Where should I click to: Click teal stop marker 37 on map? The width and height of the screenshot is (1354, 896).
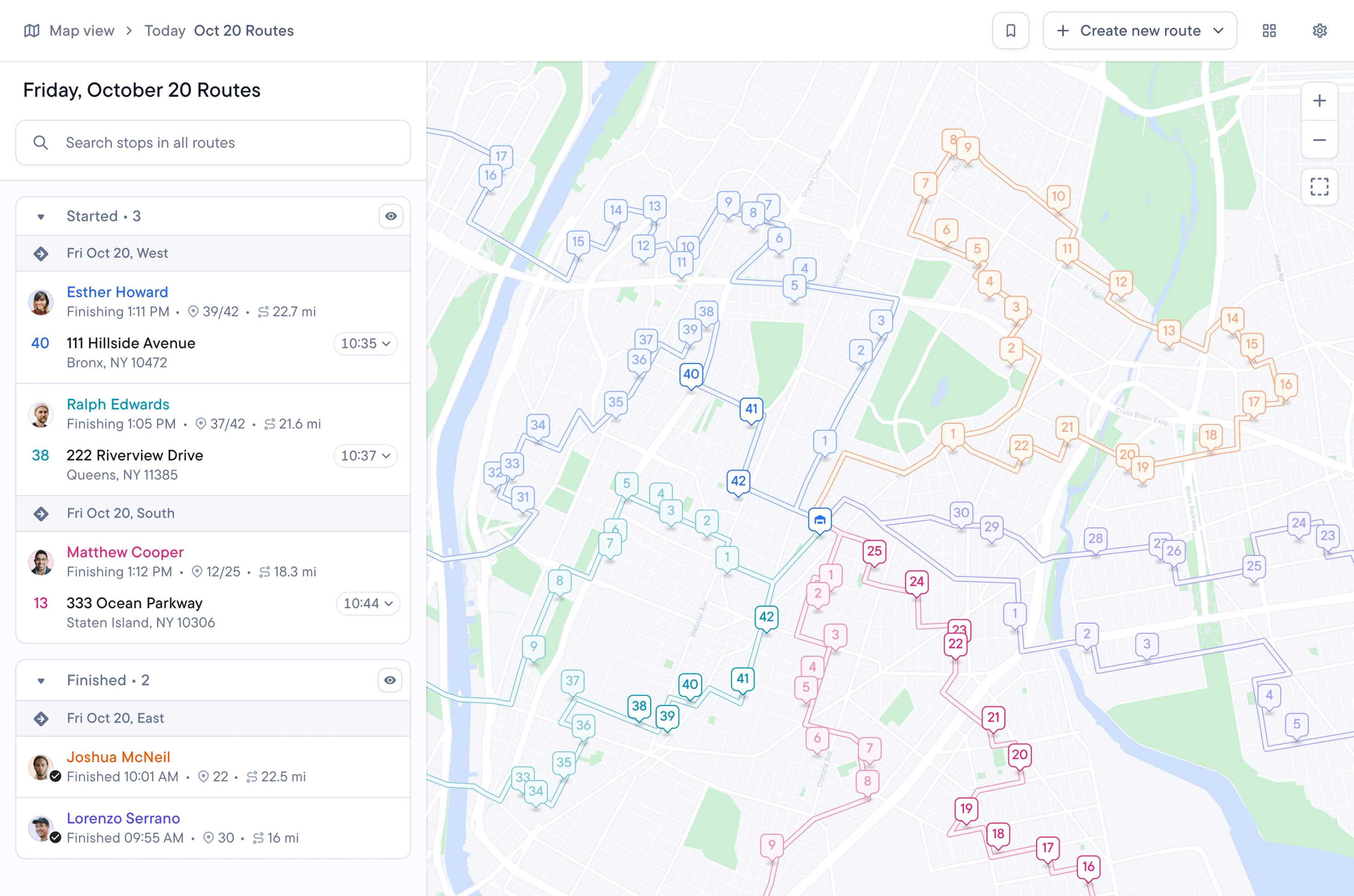[x=572, y=682]
